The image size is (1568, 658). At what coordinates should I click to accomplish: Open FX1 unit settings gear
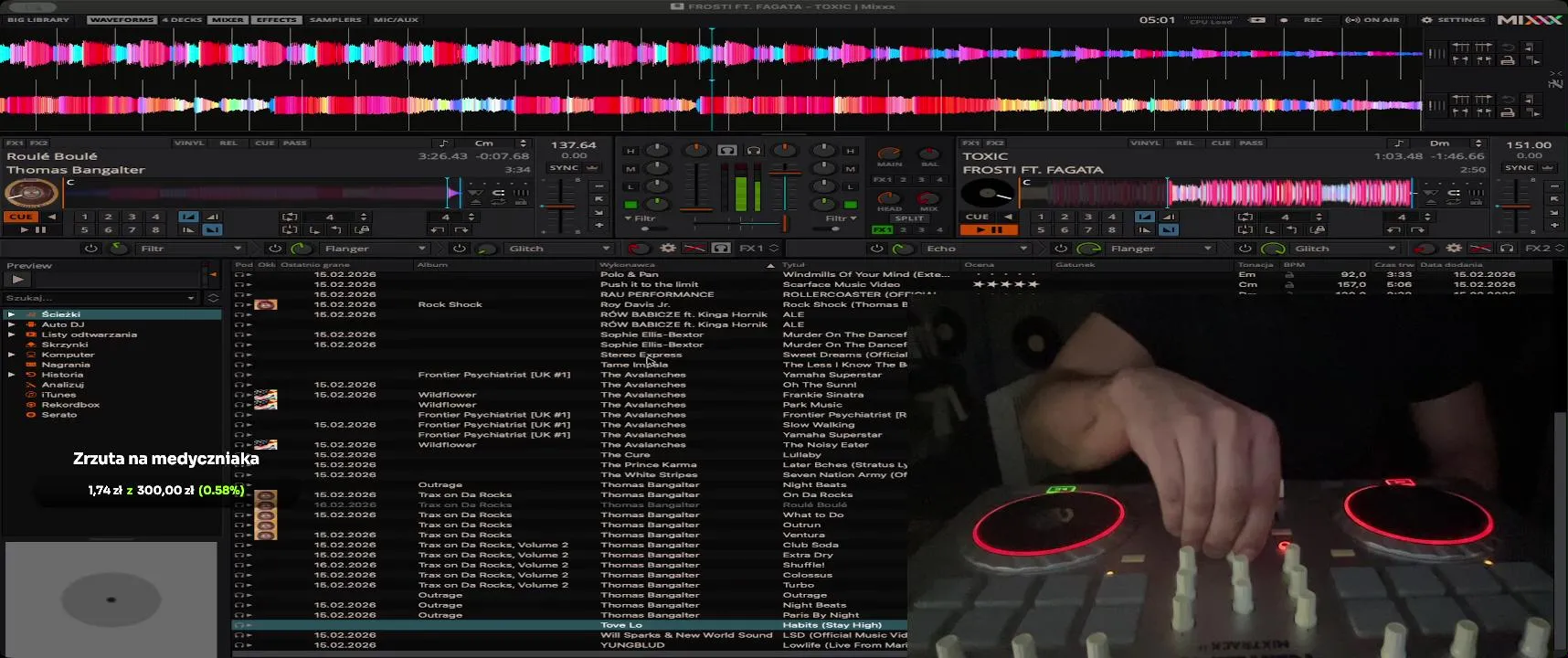tap(668, 249)
